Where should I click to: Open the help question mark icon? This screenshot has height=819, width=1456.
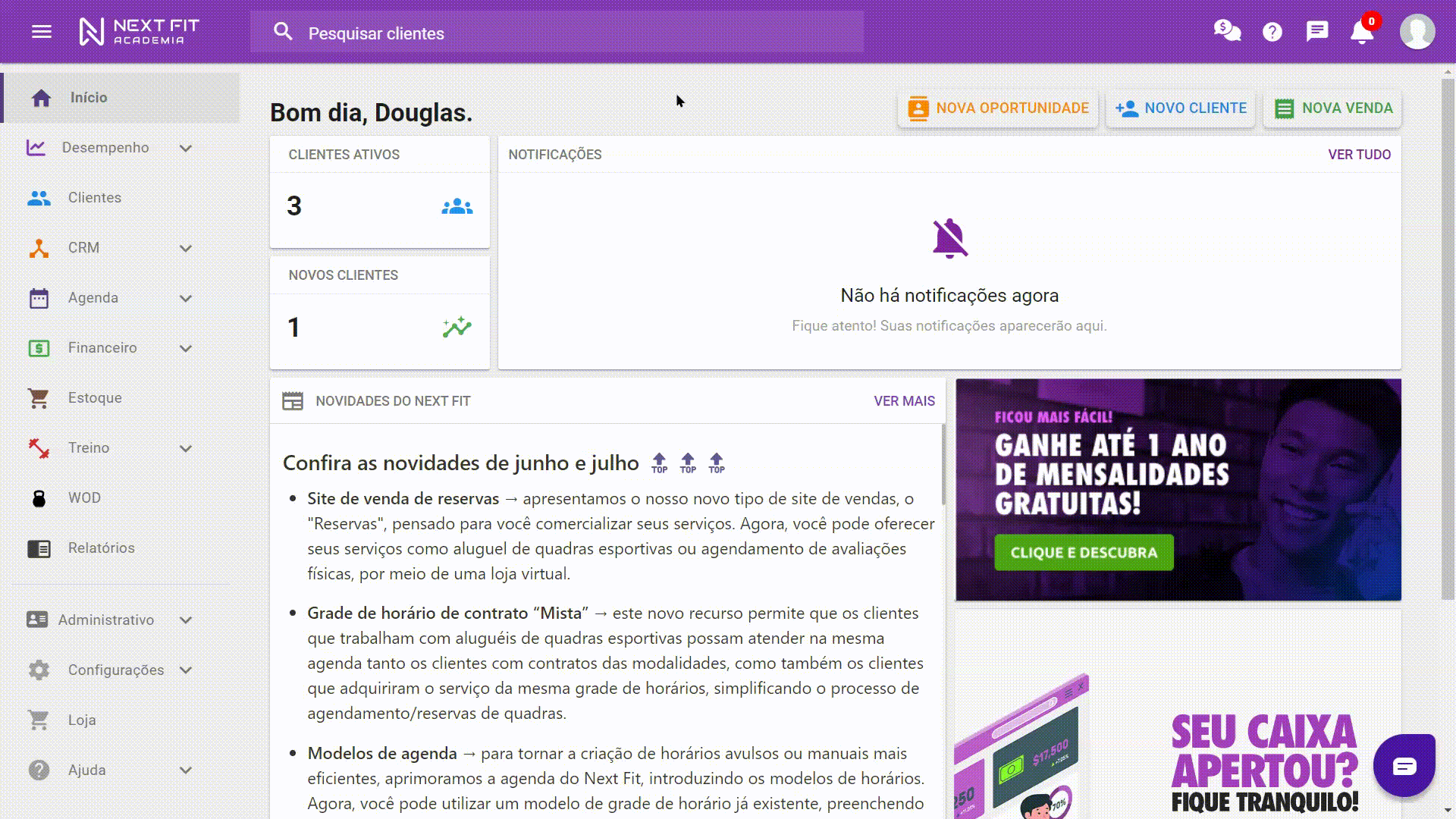[1272, 32]
